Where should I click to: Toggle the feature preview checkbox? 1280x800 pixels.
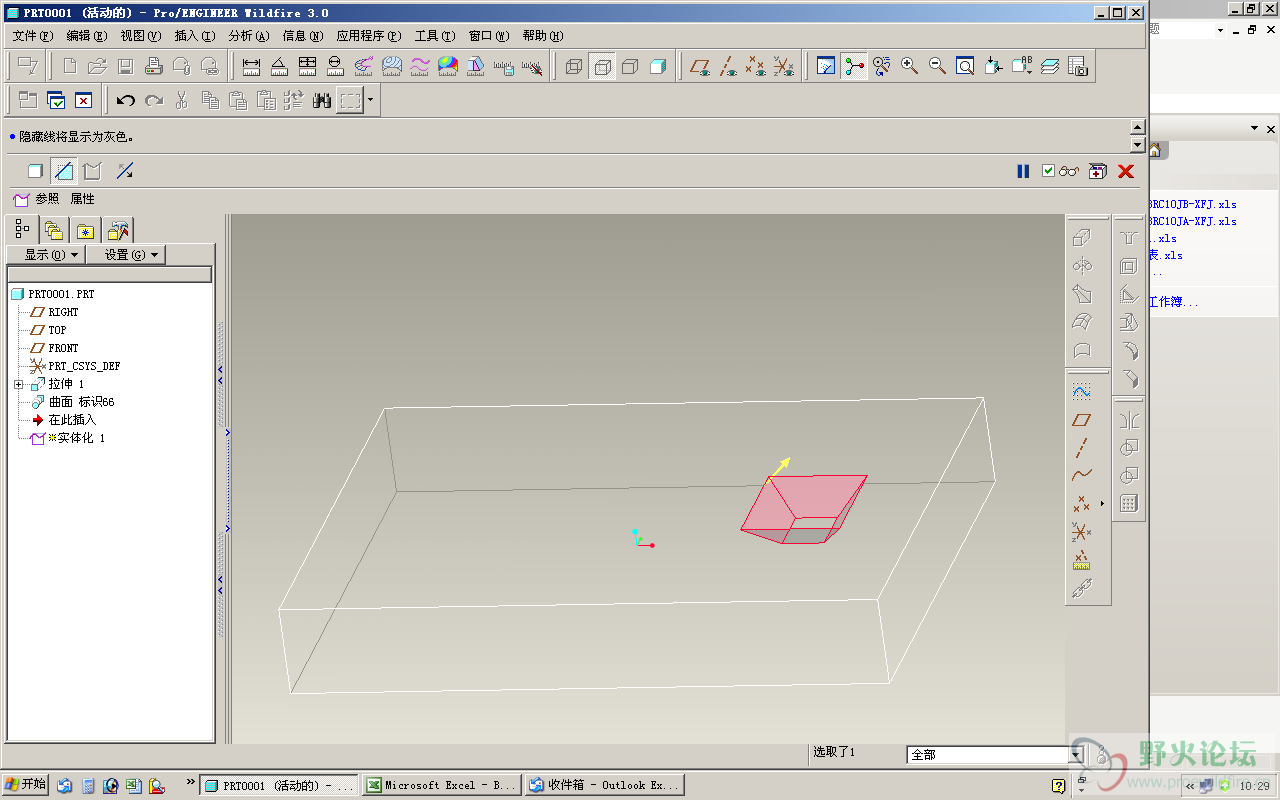pos(1048,171)
